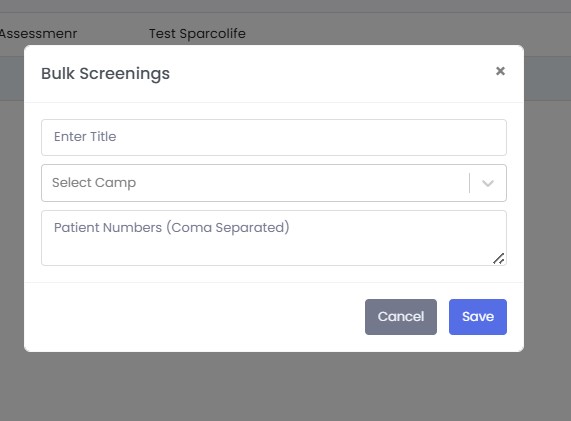Click the Patient Numbers textarea resize handle

499,259
